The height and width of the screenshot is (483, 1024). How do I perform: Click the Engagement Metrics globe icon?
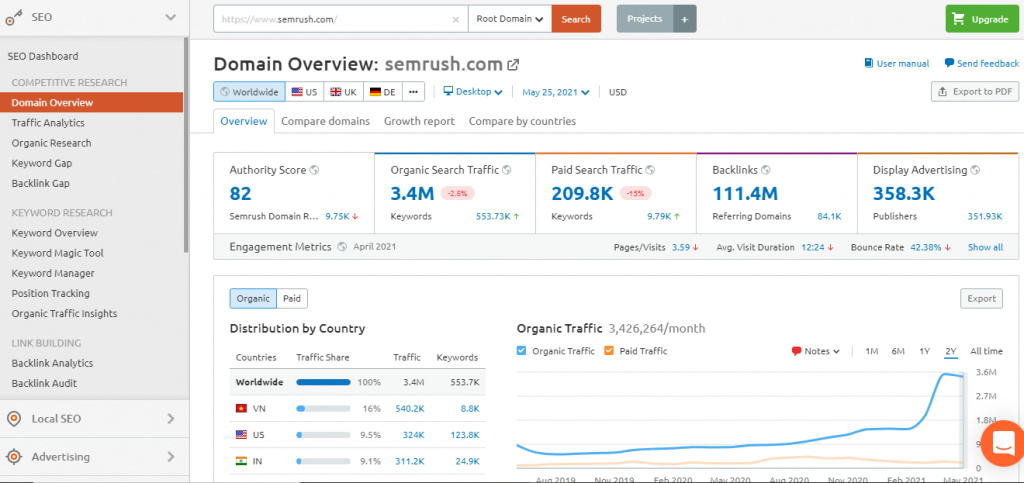(x=344, y=247)
